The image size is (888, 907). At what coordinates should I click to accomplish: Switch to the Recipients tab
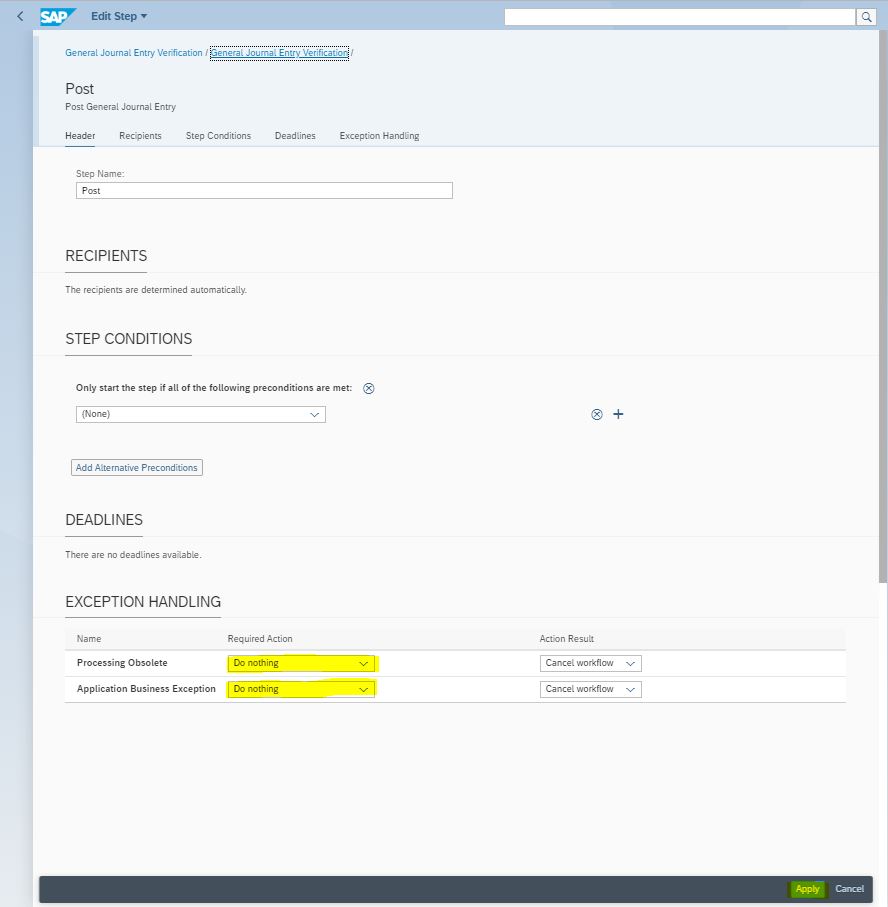pos(140,136)
